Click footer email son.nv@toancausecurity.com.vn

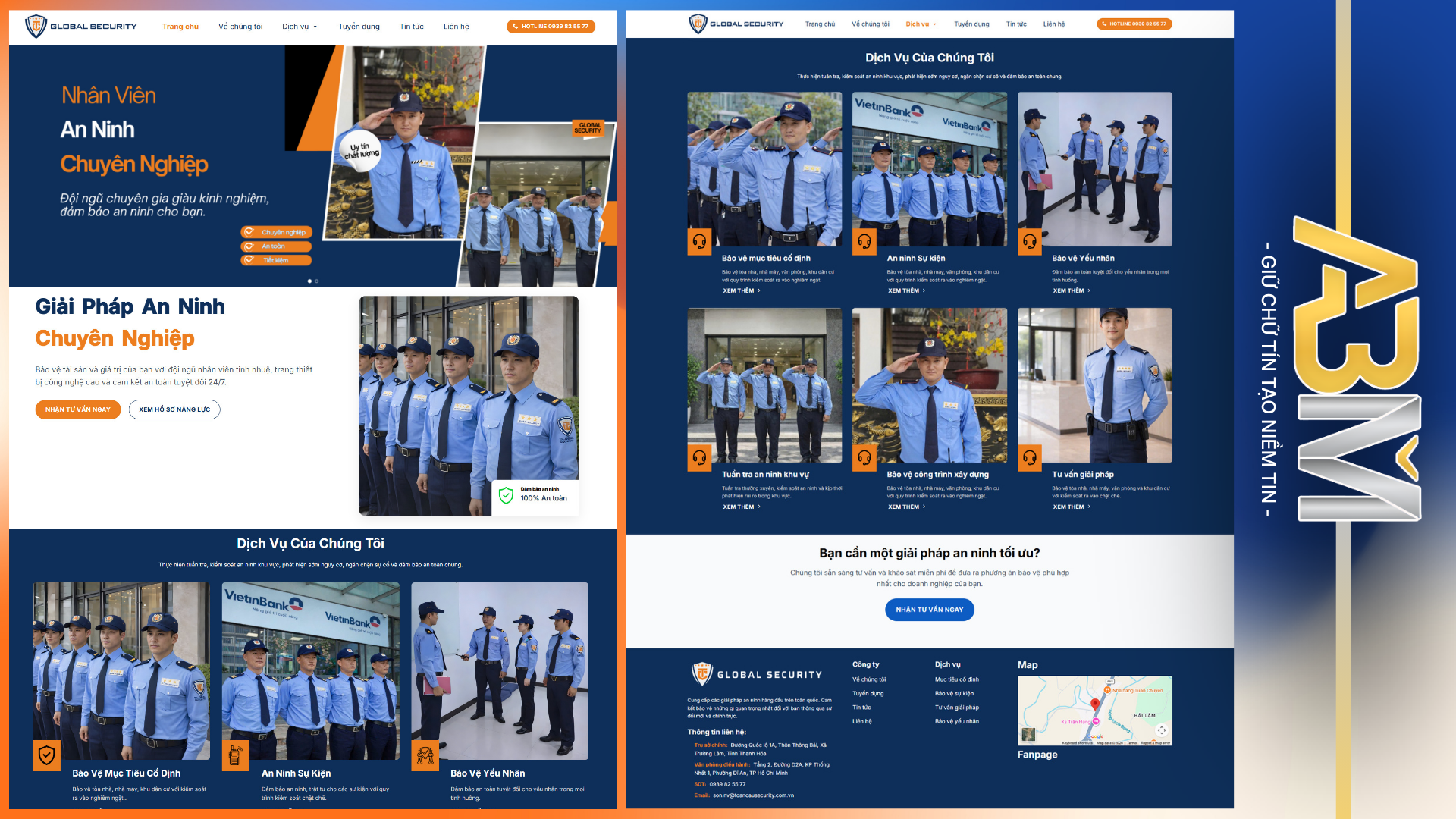tap(753, 795)
